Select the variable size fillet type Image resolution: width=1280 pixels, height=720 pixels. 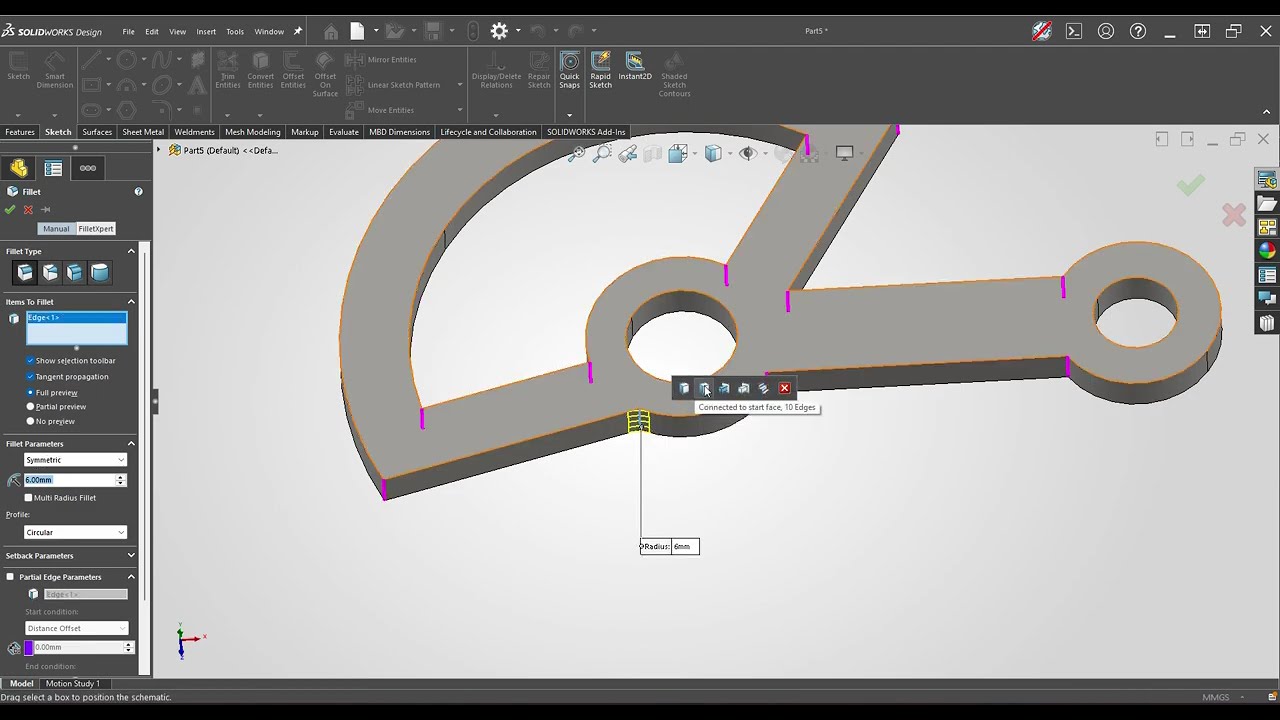click(x=50, y=272)
